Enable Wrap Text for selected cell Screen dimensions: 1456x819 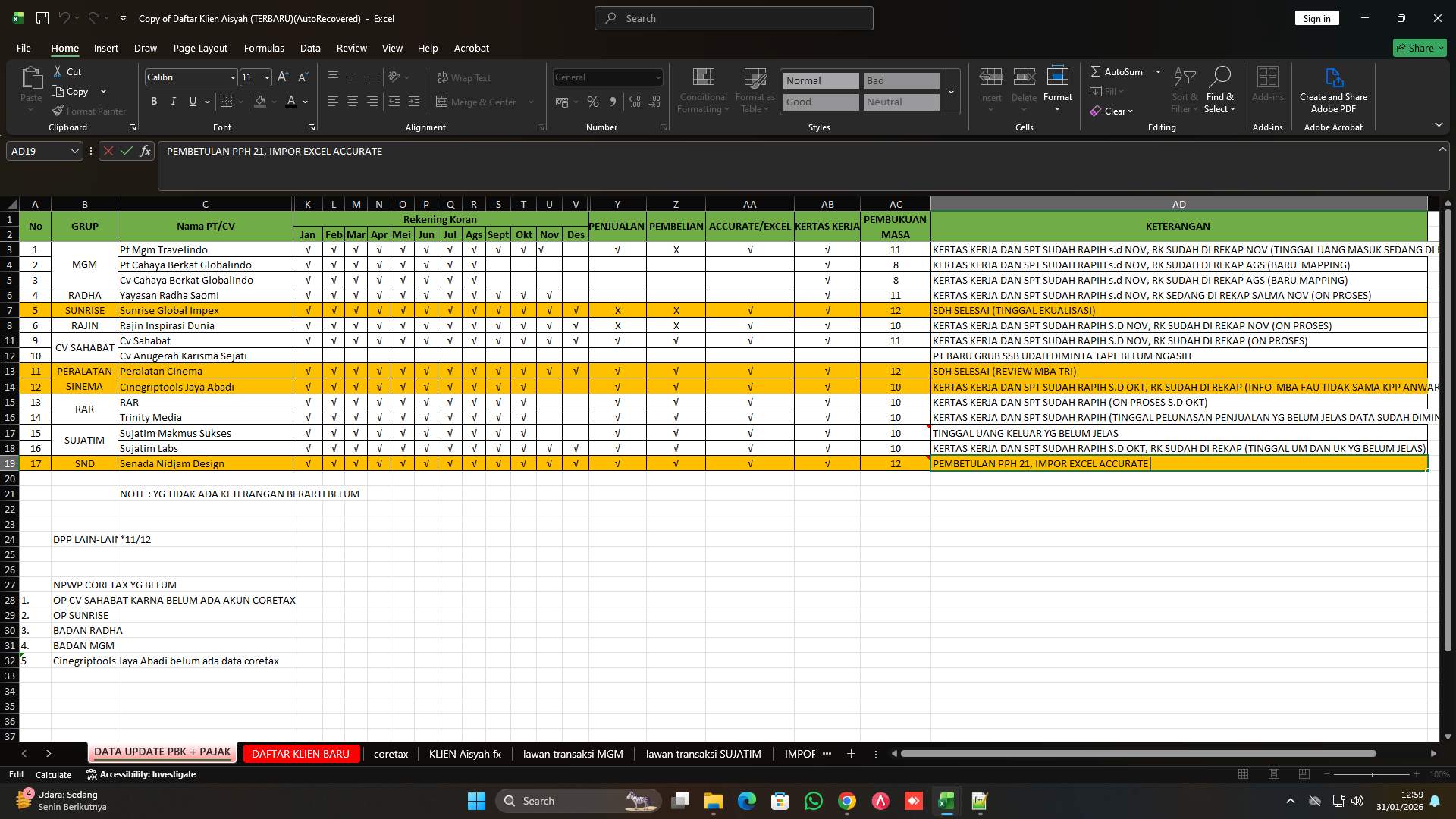pyautogui.click(x=466, y=77)
